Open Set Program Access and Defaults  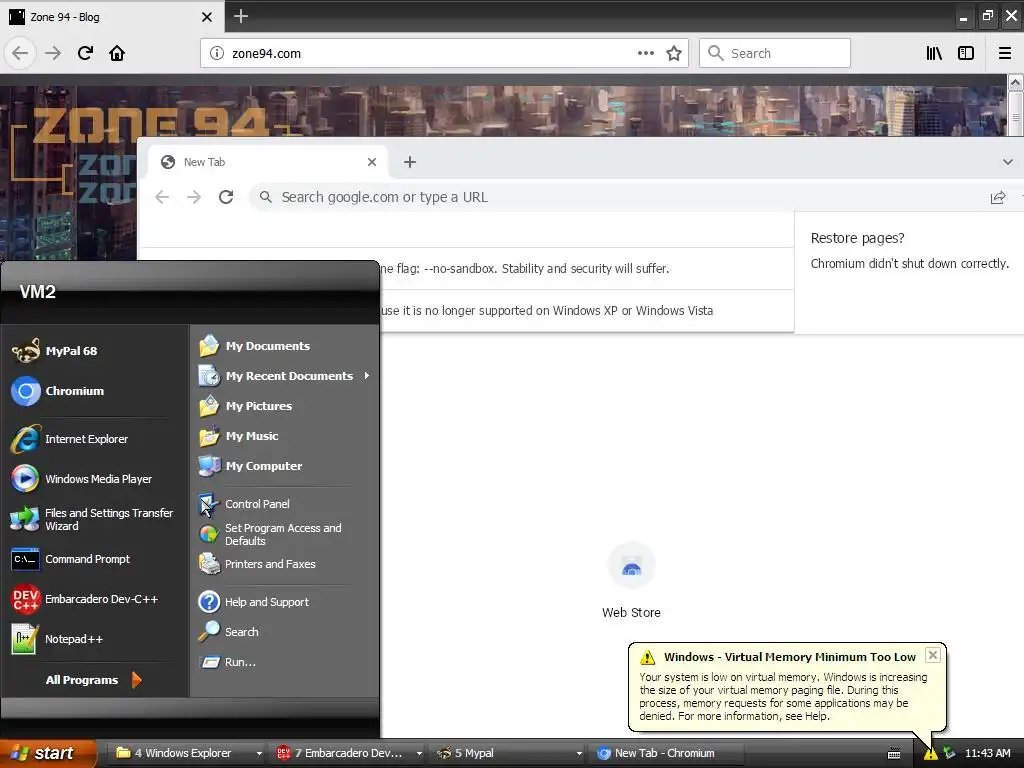coord(270,534)
